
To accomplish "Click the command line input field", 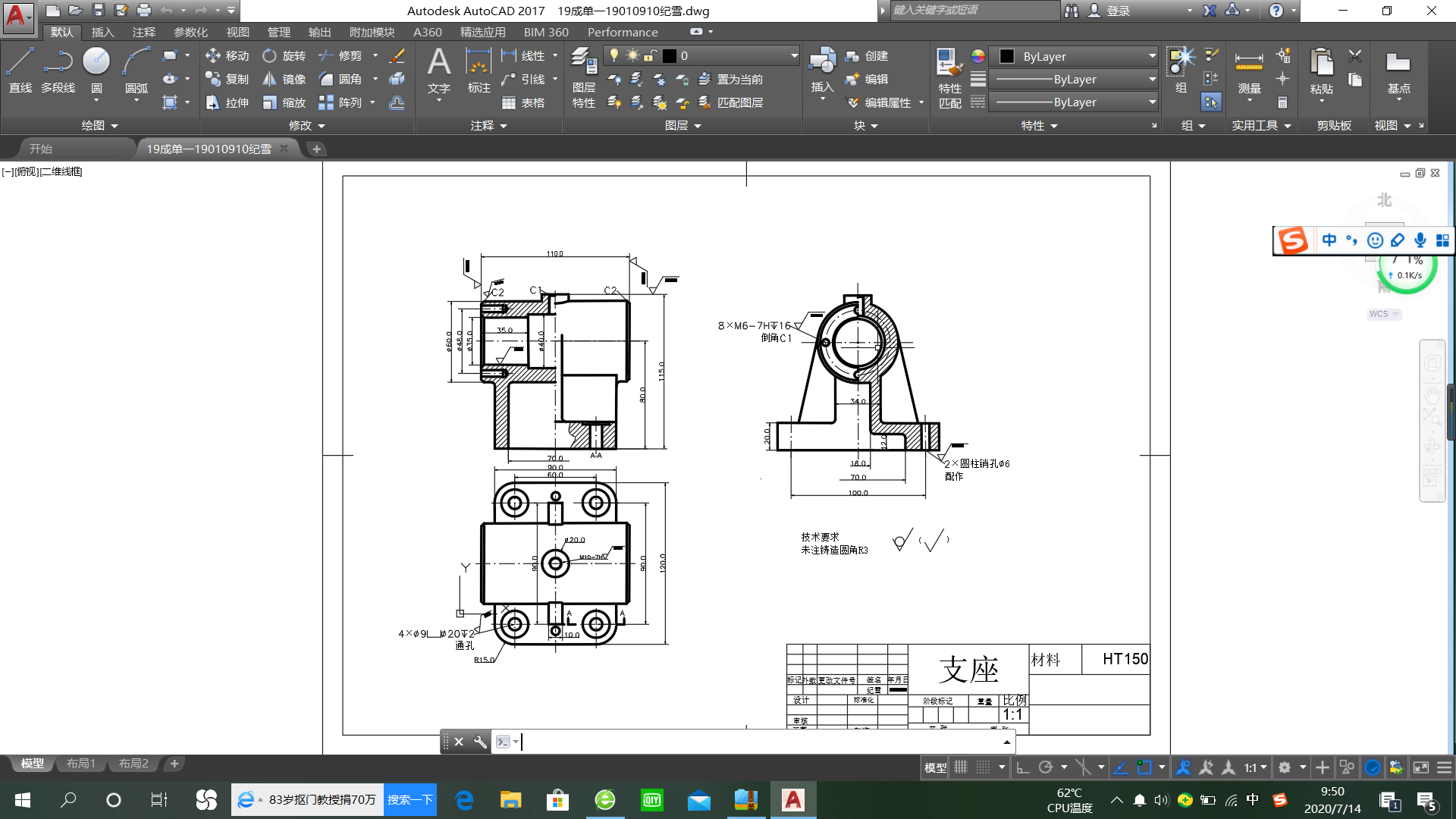I will pos(758,742).
